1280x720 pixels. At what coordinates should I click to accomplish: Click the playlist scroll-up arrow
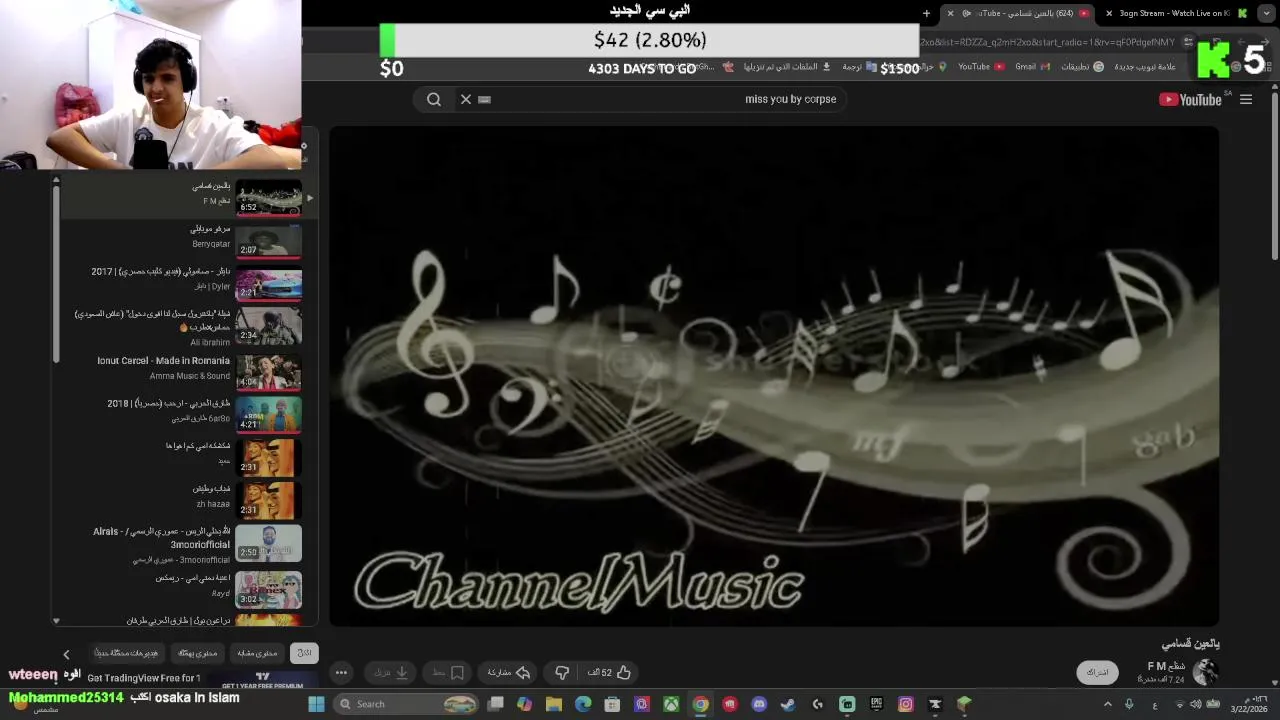56,180
